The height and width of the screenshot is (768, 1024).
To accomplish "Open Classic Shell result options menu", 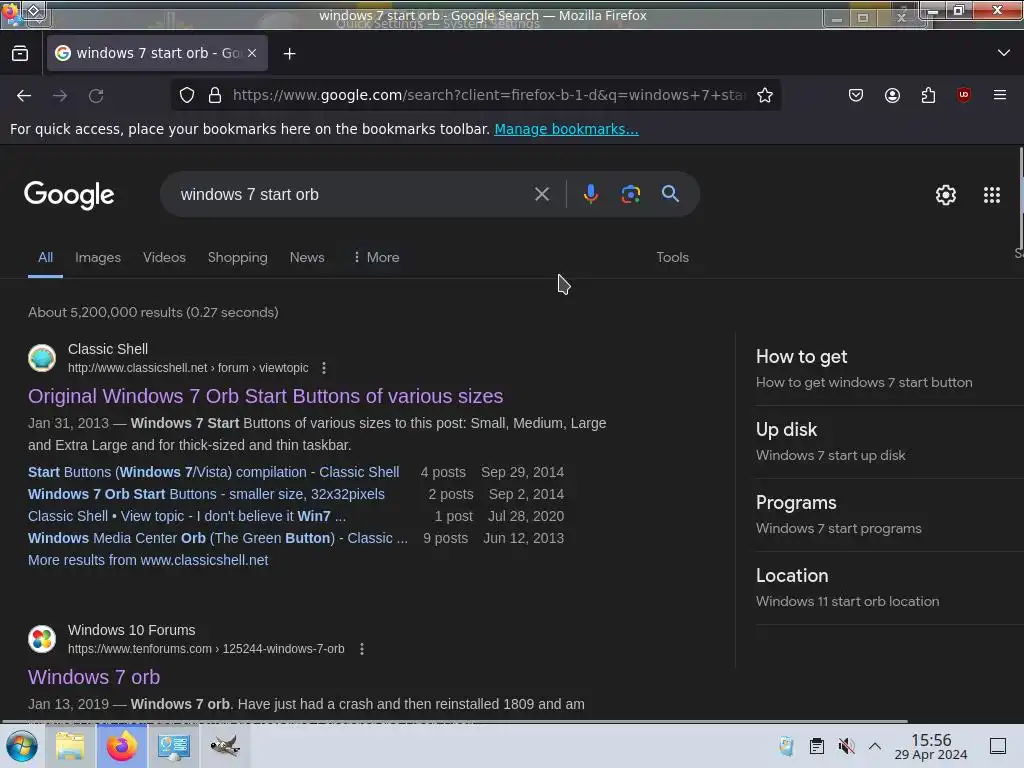I will click(x=324, y=368).
